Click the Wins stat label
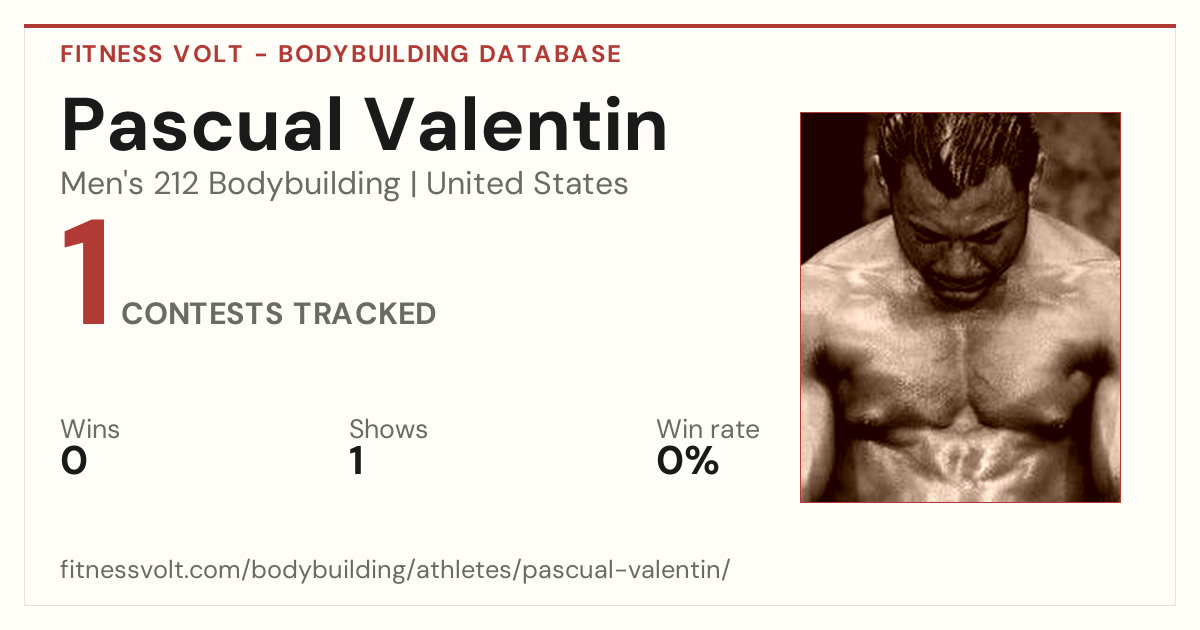1200x630 pixels. coord(90,430)
